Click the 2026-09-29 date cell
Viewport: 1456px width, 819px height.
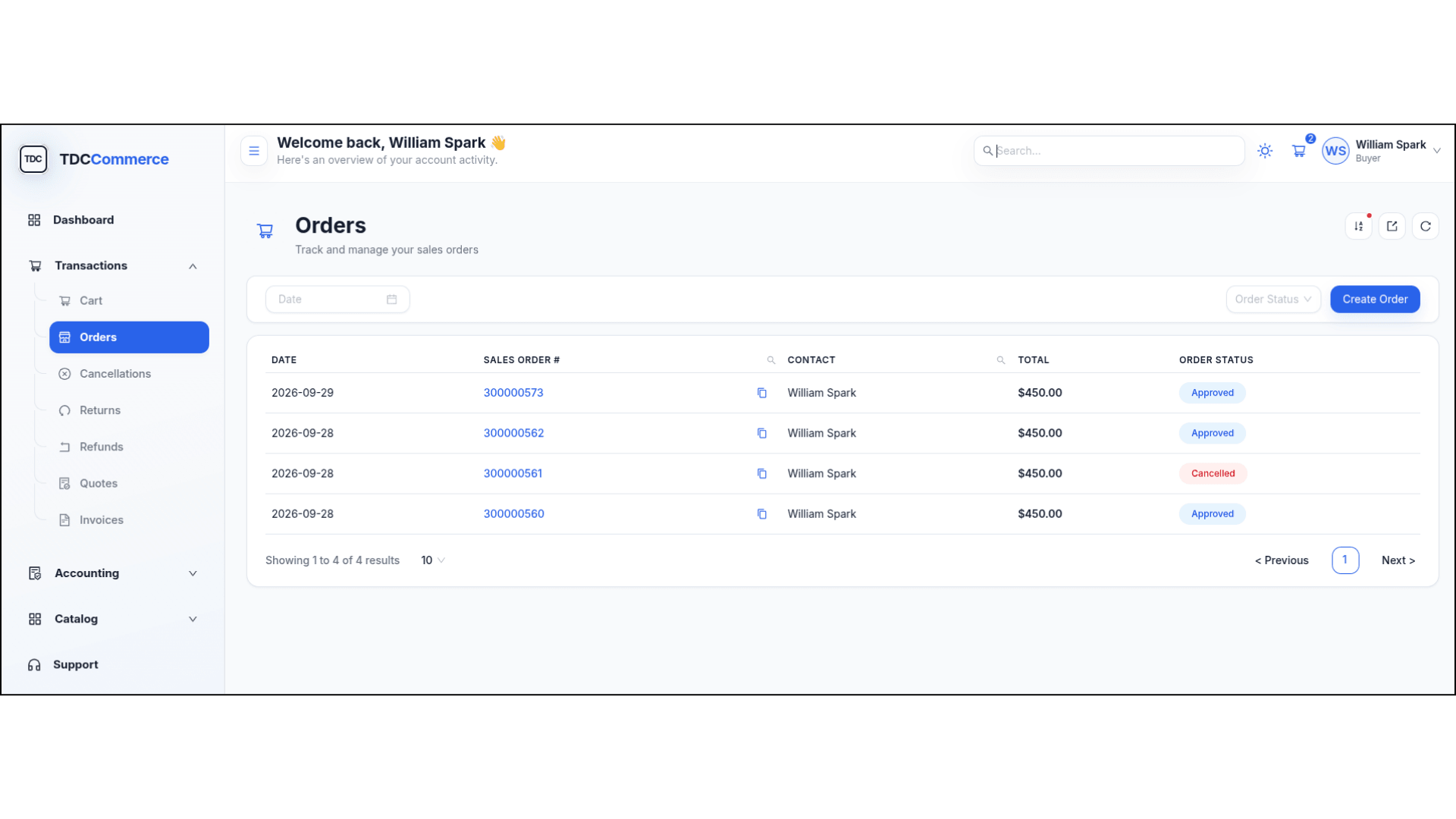click(303, 393)
